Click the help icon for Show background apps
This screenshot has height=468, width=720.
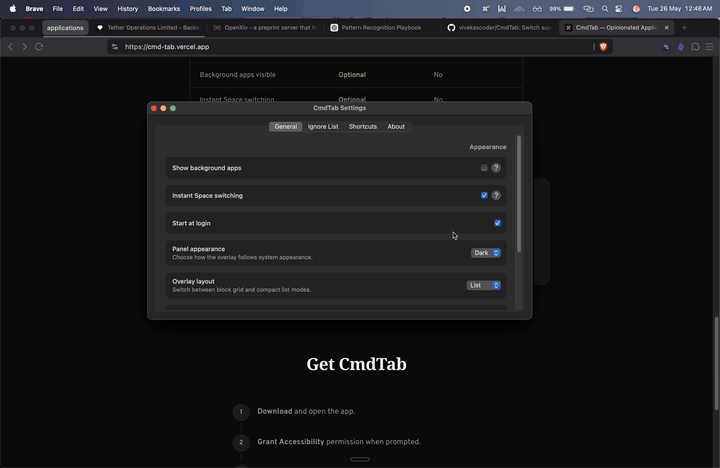click(496, 168)
